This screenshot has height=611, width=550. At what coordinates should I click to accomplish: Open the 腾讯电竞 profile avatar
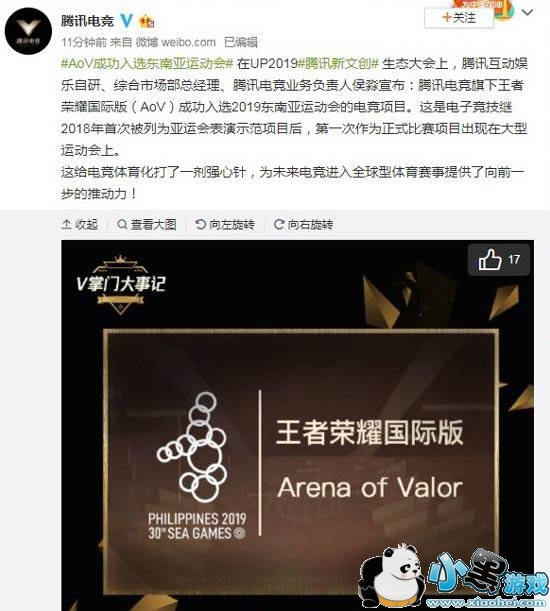click(x=28, y=31)
